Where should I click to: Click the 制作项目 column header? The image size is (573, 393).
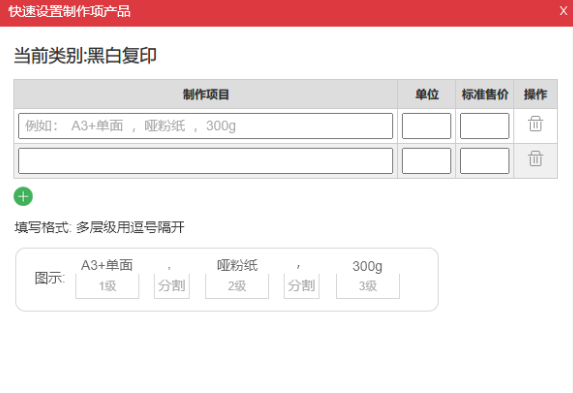tap(206, 94)
